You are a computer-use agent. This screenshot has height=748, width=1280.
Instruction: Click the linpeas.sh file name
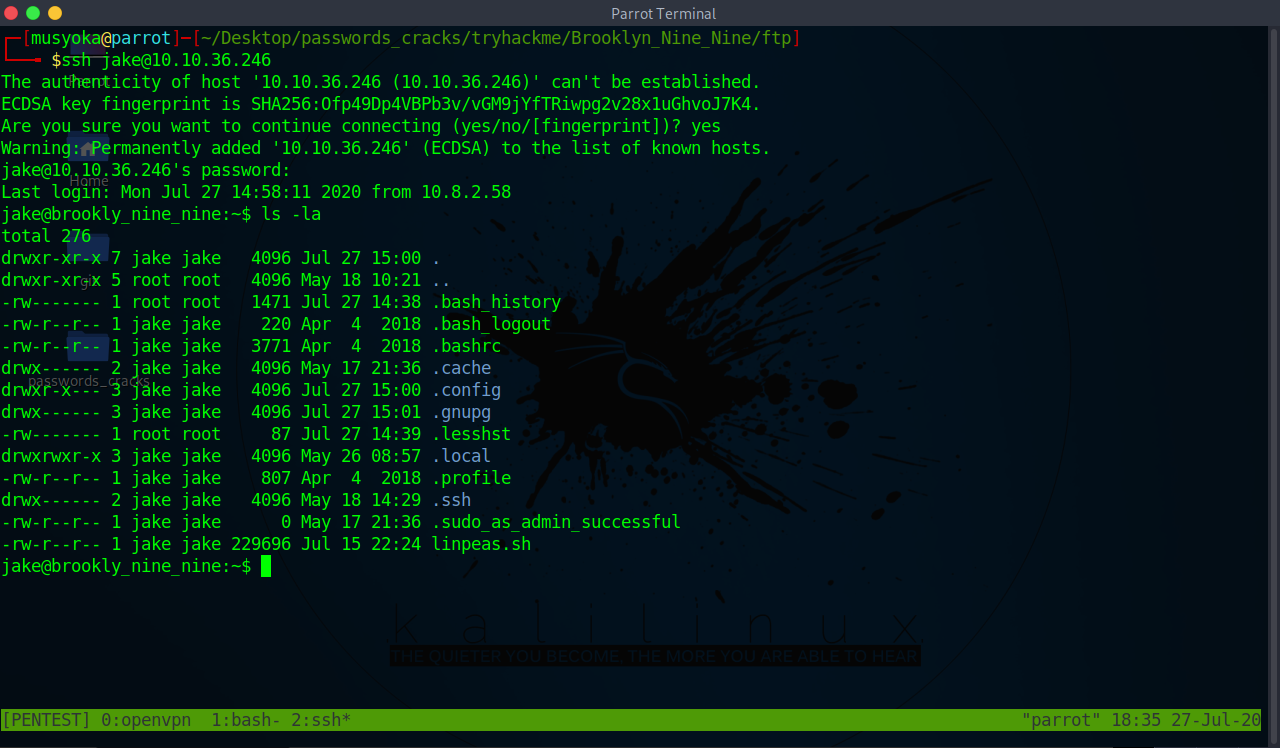[481, 544]
